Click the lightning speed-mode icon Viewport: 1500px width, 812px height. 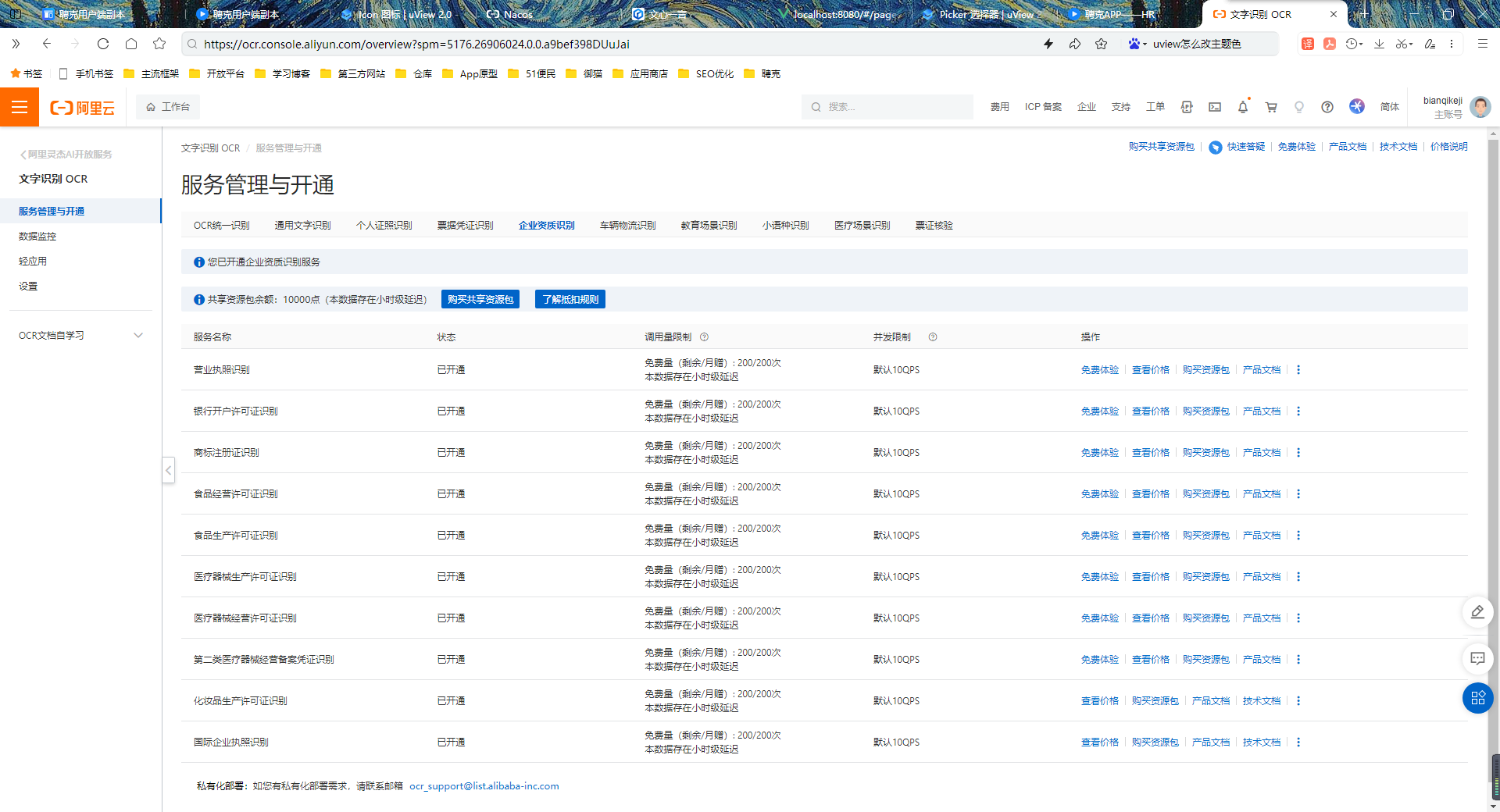tap(1048, 44)
